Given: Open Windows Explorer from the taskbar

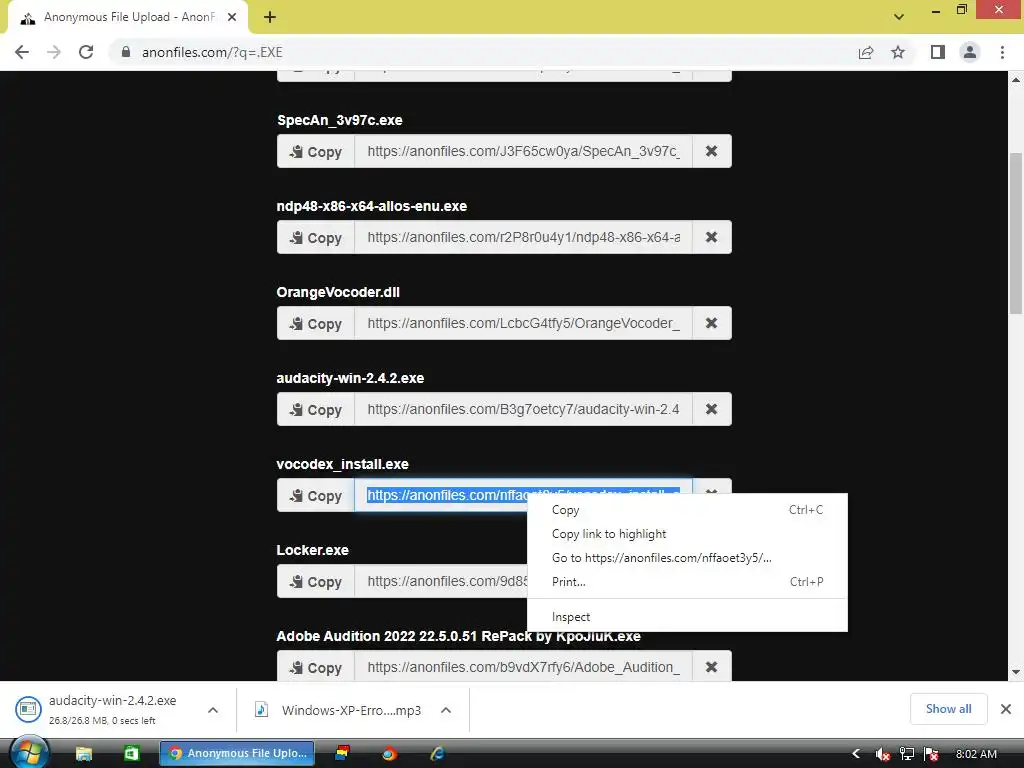Looking at the screenshot, I should tap(84, 754).
